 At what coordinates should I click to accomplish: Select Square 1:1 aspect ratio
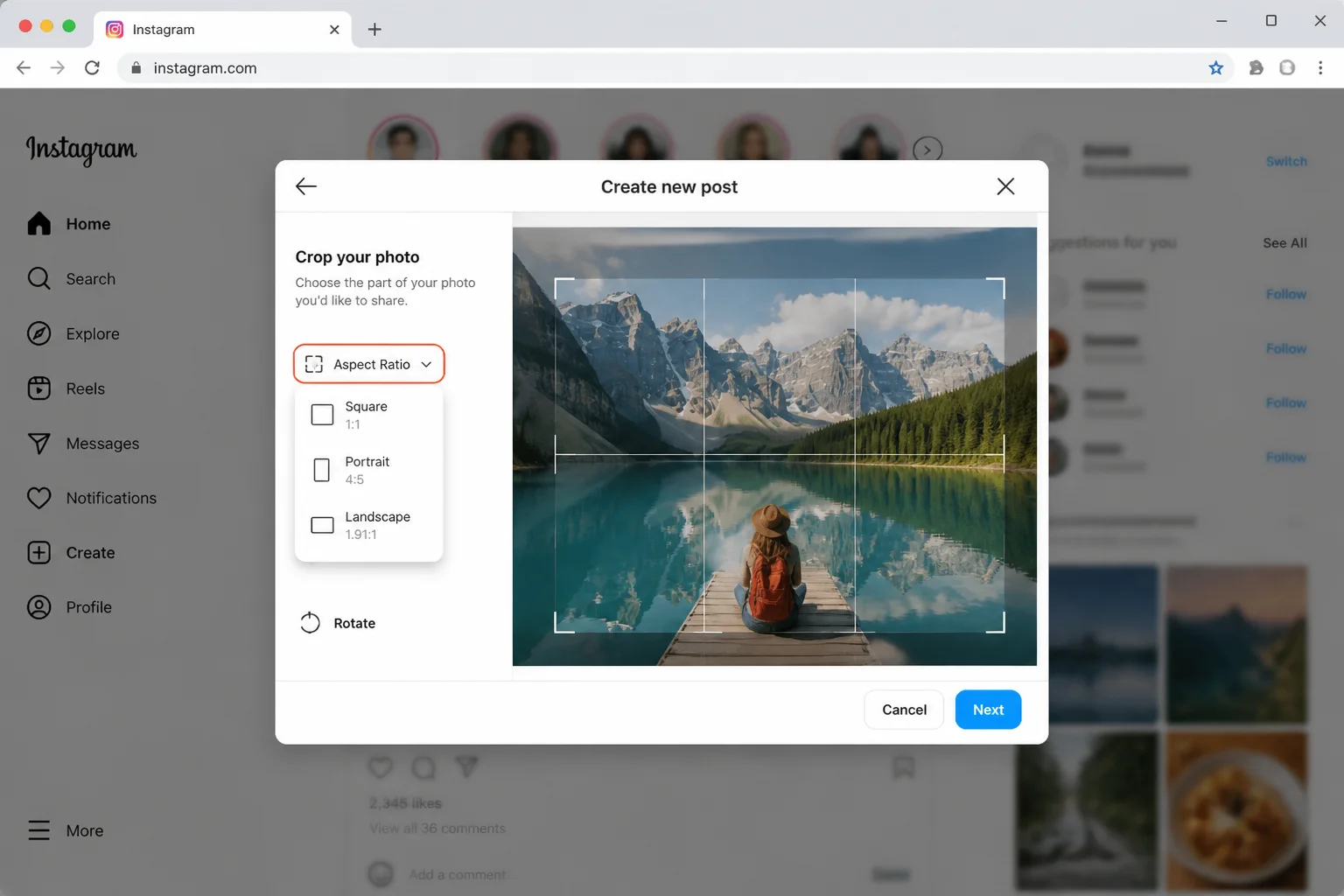click(x=368, y=415)
